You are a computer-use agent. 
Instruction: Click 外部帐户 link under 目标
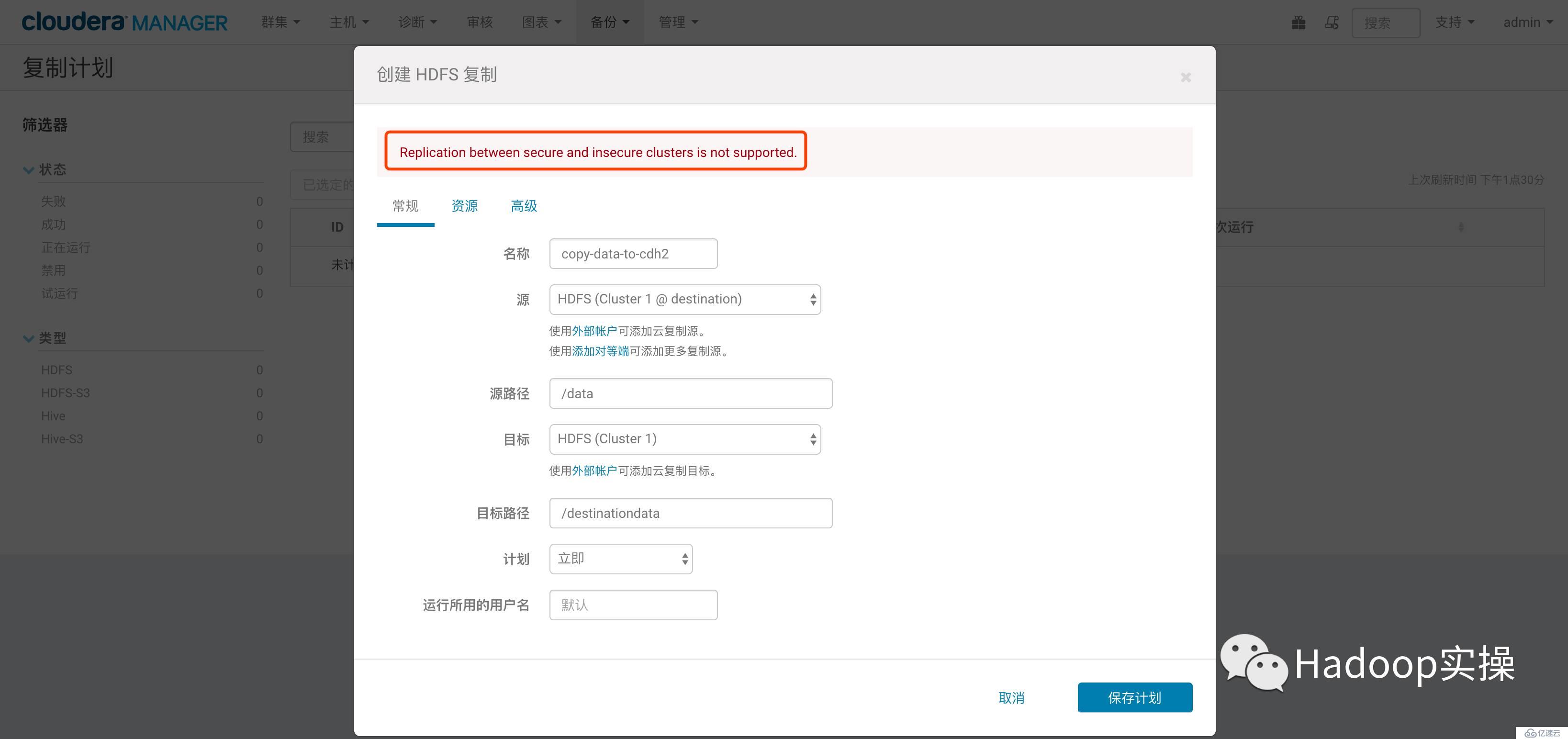pos(594,470)
